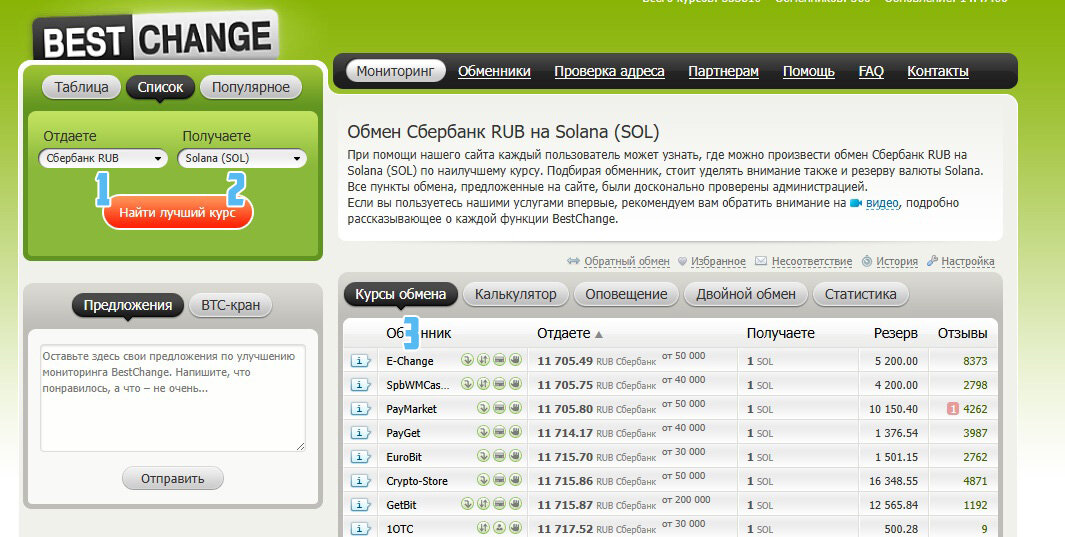Open the Калькулятор tab
Viewport: 1065px width, 537px height.
516,294
